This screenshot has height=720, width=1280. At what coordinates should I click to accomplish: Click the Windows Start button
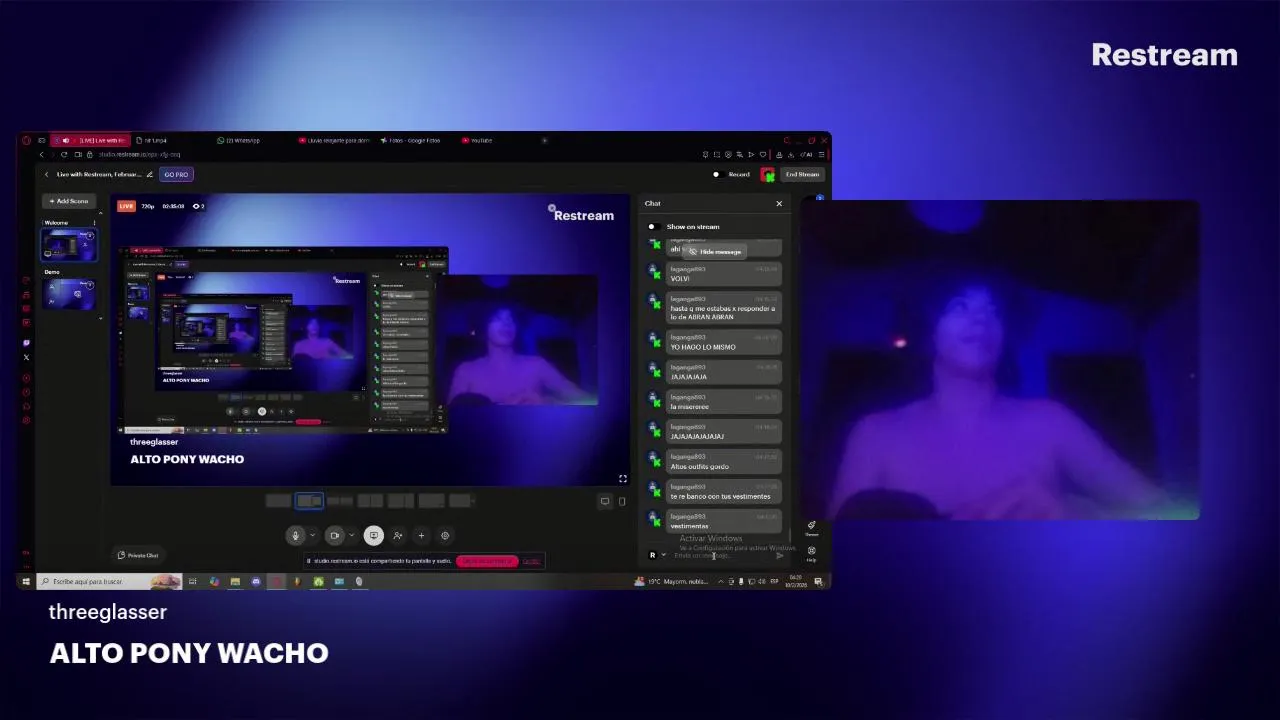coord(26,581)
